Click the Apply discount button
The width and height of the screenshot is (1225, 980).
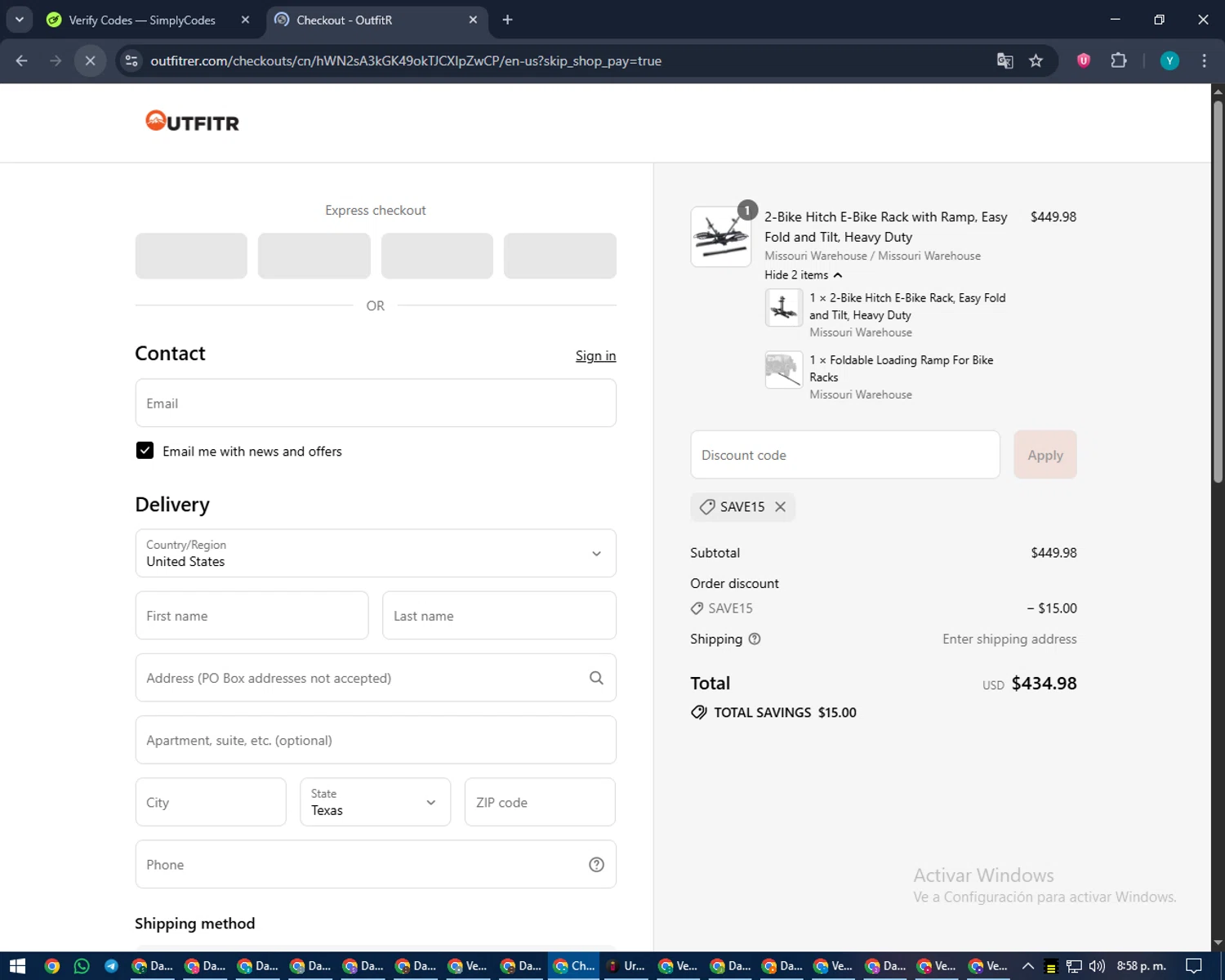coord(1045,455)
